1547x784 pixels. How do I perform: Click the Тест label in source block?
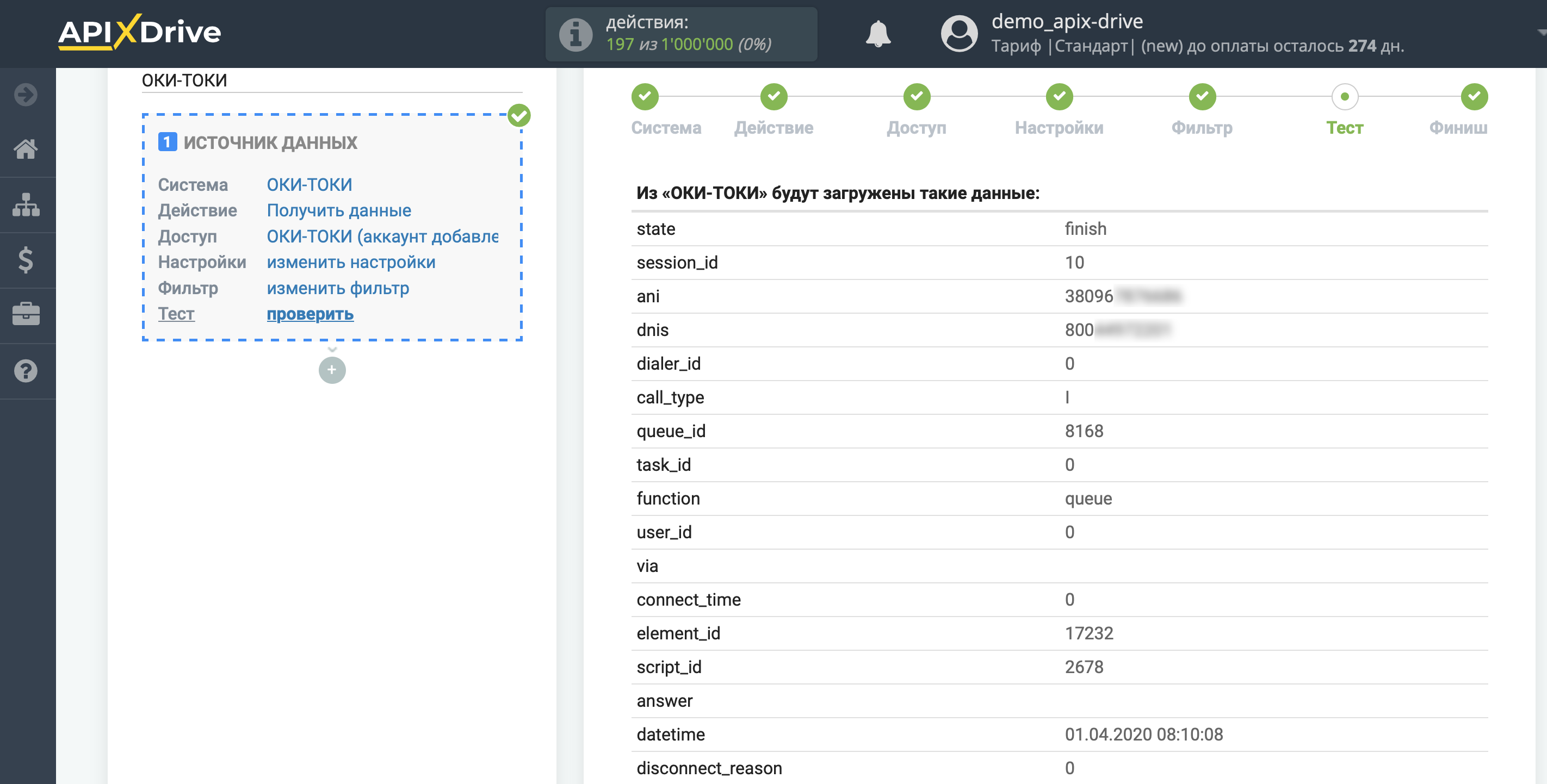176,313
